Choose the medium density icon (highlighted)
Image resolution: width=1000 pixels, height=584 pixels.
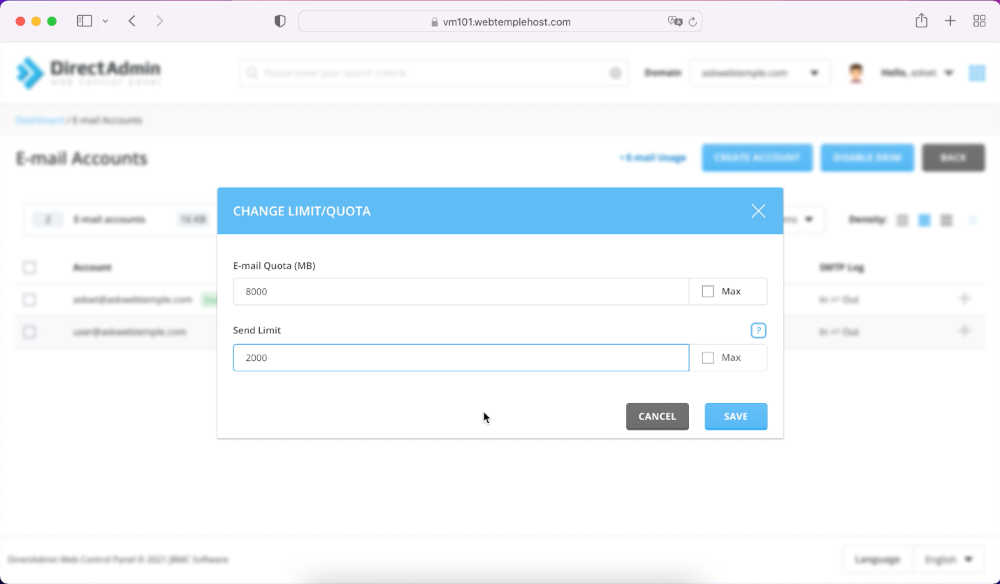pyautogui.click(x=924, y=220)
